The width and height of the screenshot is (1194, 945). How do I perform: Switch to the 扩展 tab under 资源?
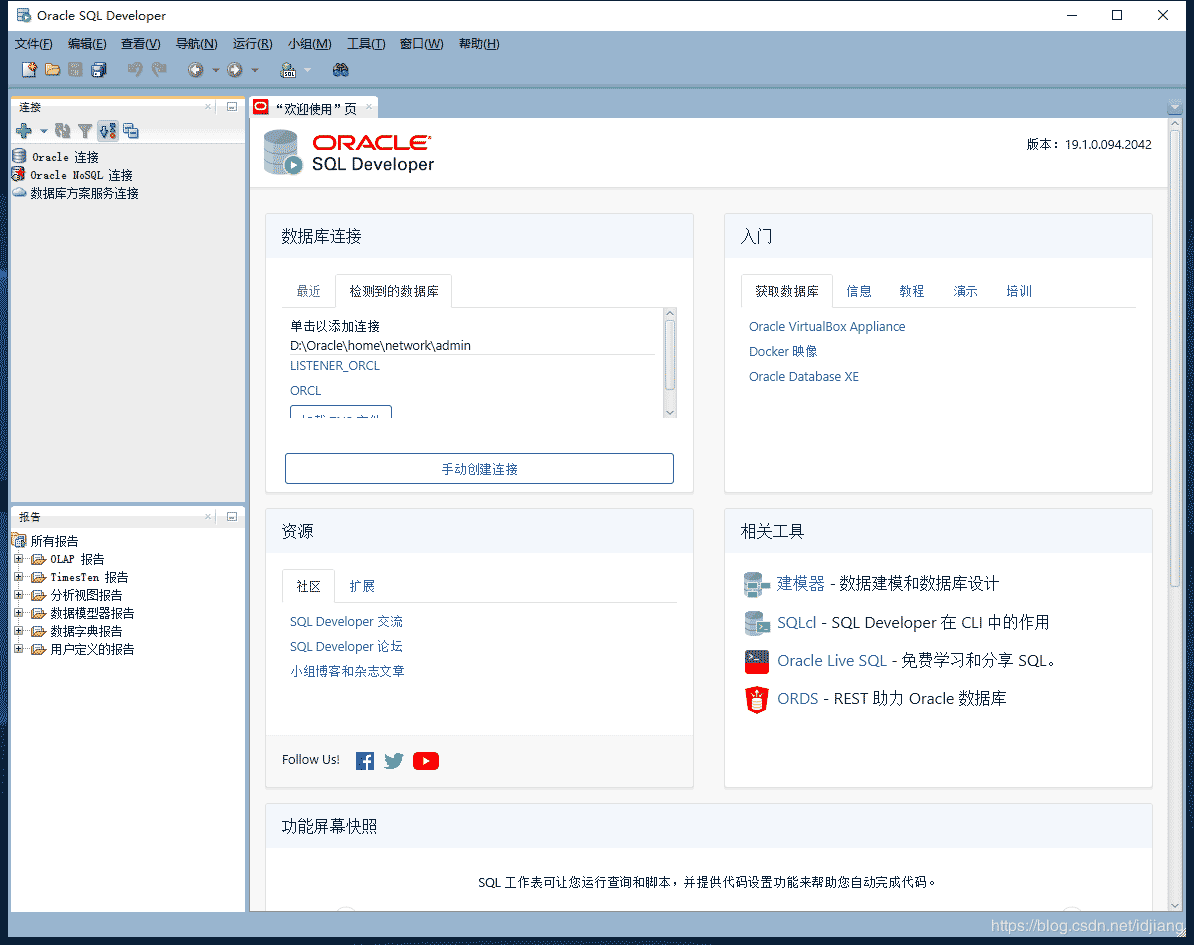pos(362,586)
